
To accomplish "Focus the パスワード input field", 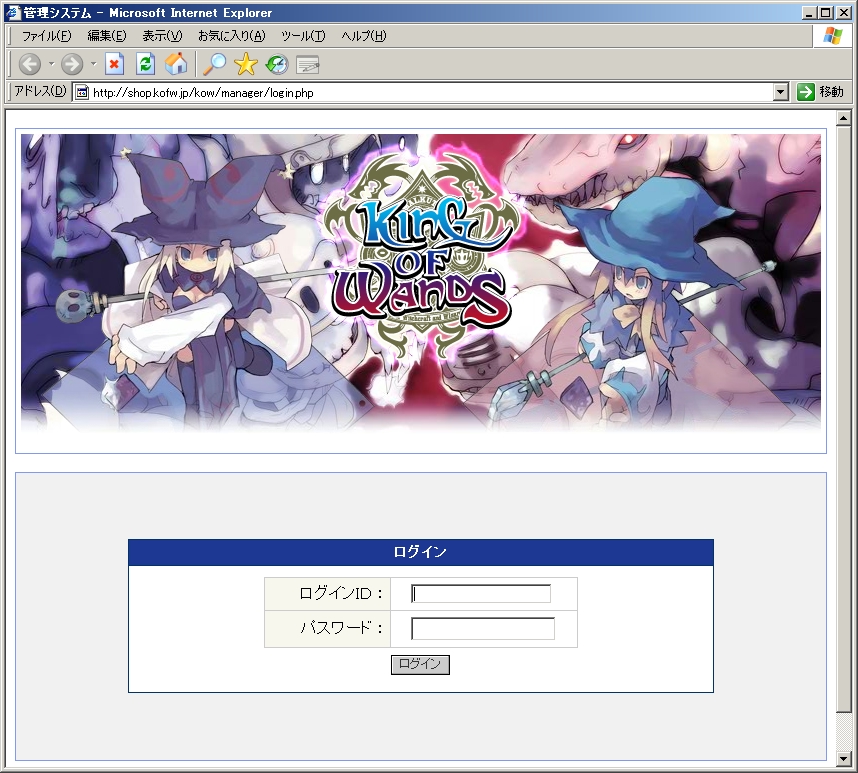I will tap(483, 629).
